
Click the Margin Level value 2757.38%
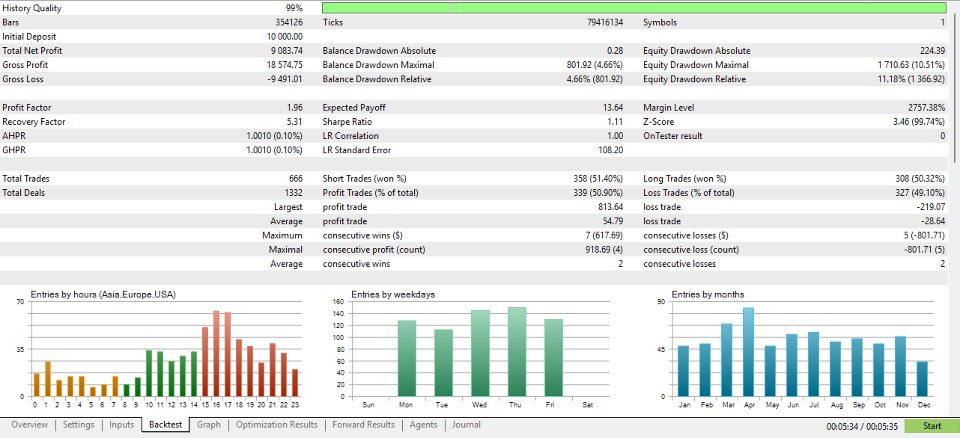(x=926, y=108)
